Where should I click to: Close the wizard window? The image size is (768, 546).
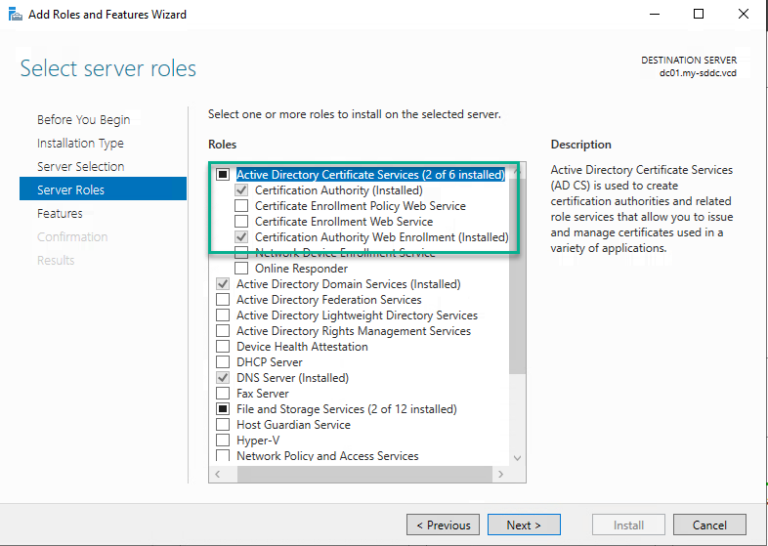pos(743,14)
